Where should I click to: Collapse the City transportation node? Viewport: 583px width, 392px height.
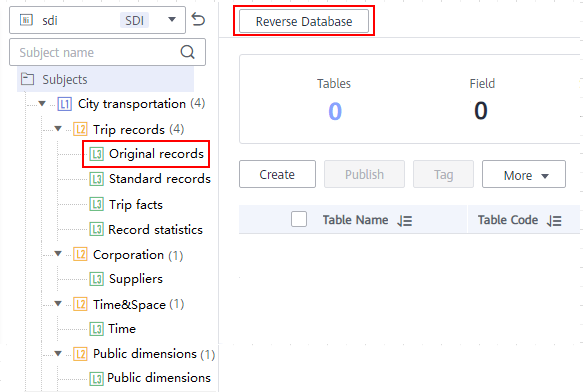tap(42, 103)
